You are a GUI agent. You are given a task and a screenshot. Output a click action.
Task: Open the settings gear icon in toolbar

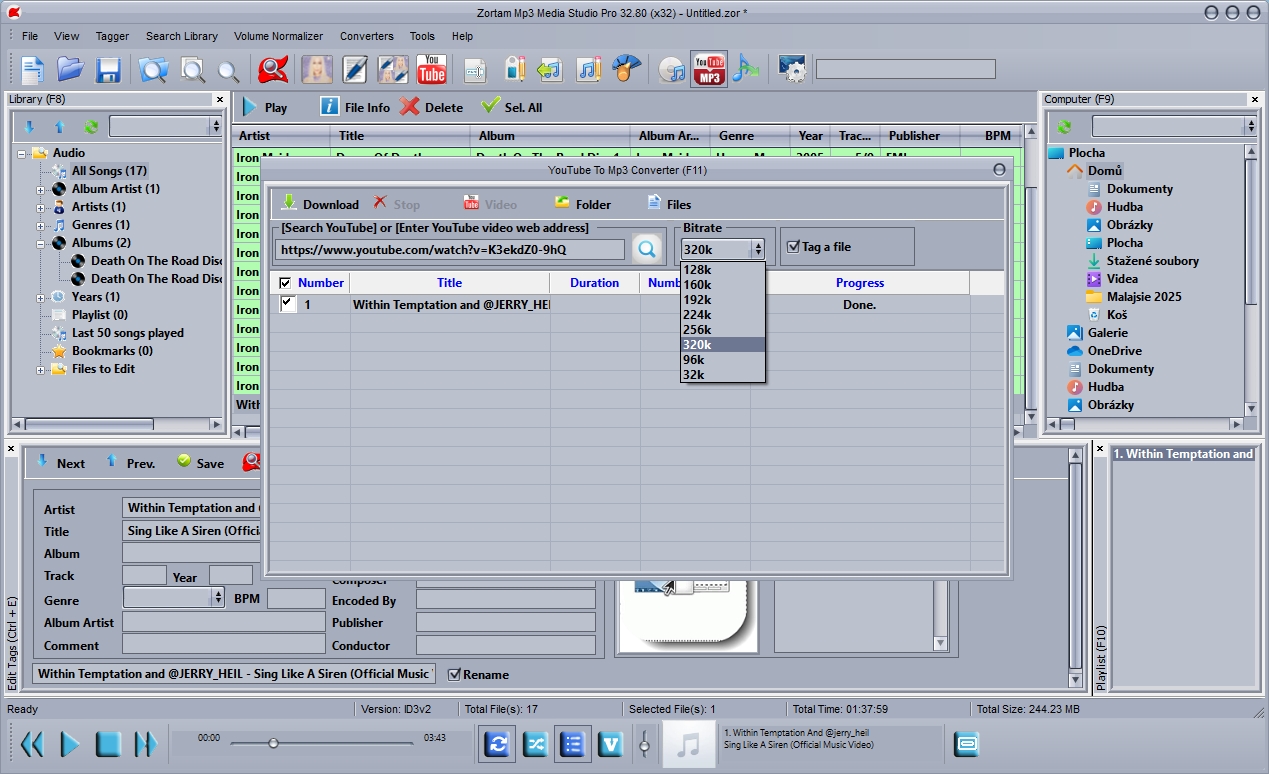tap(791, 69)
